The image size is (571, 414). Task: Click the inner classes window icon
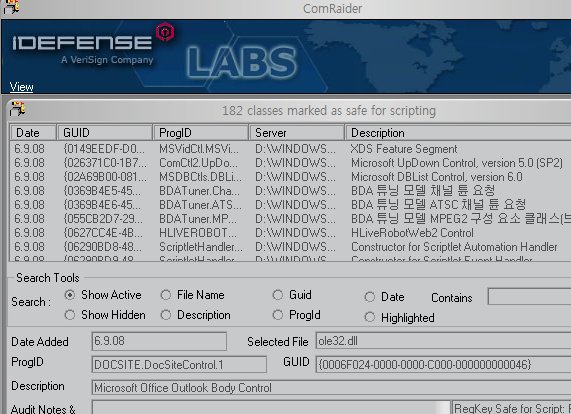(17, 109)
